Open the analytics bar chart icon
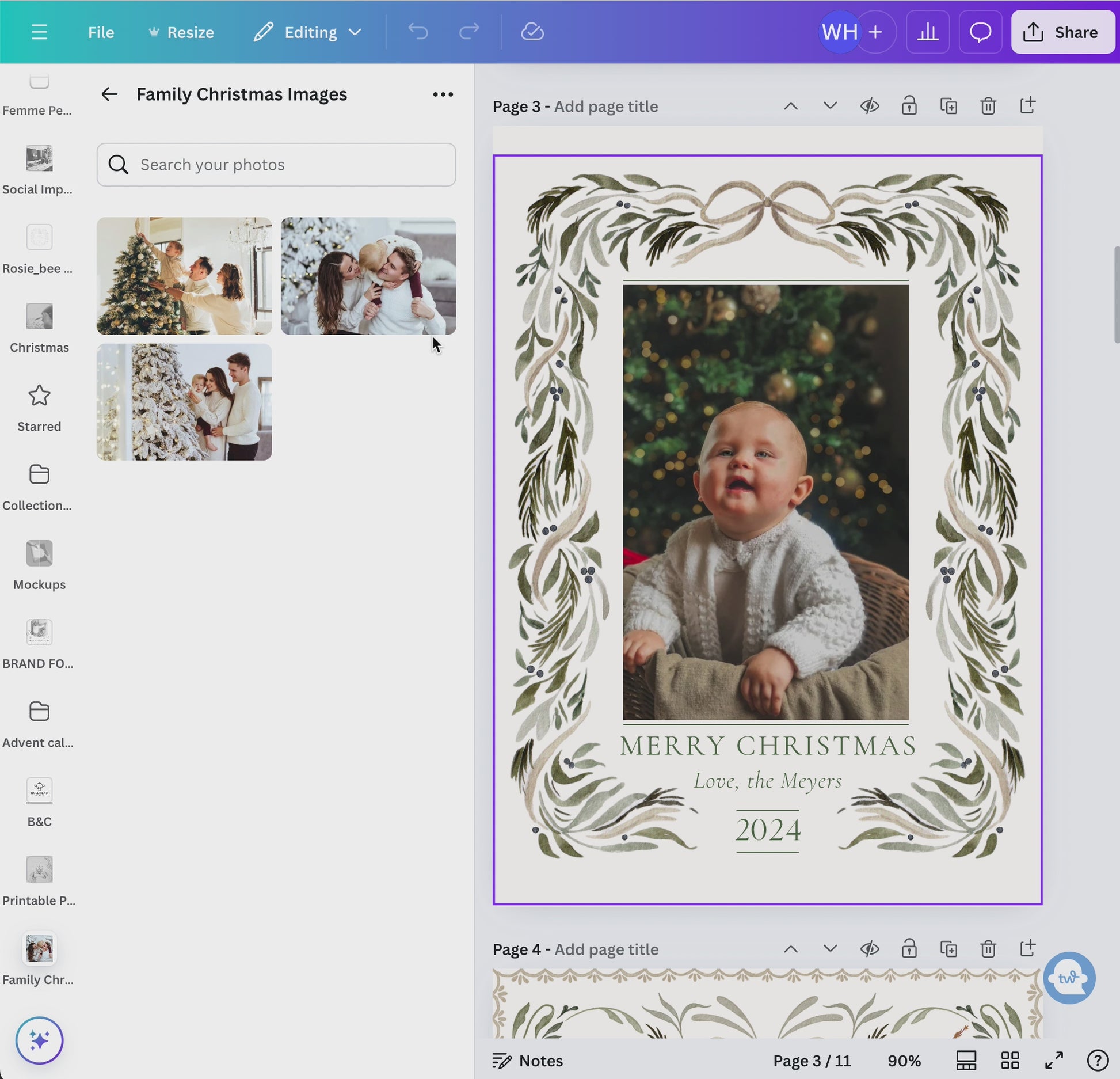Viewport: 1120px width, 1079px height. click(x=927, y=32)
